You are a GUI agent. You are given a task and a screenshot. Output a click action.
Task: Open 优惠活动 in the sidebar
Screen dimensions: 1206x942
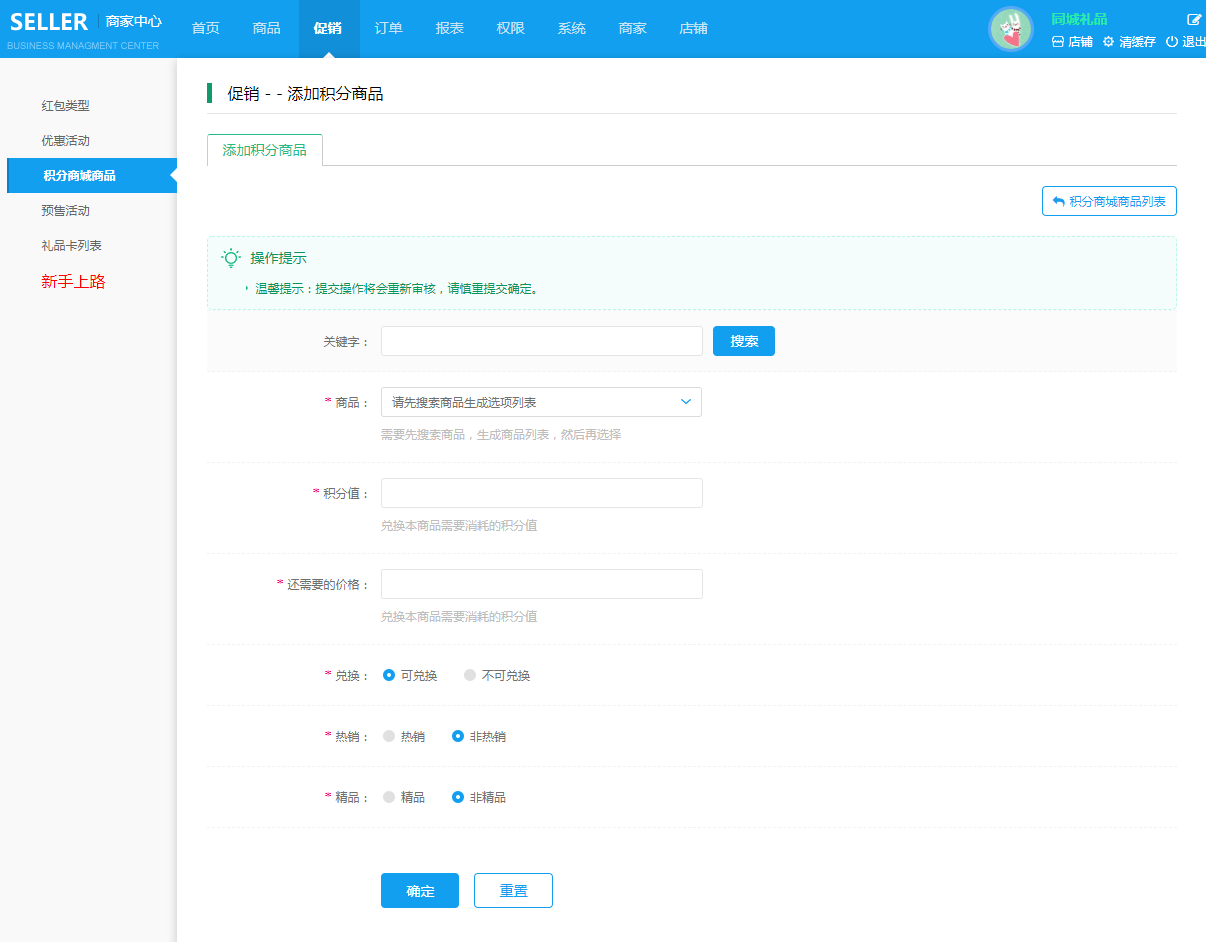pos(66,141)
